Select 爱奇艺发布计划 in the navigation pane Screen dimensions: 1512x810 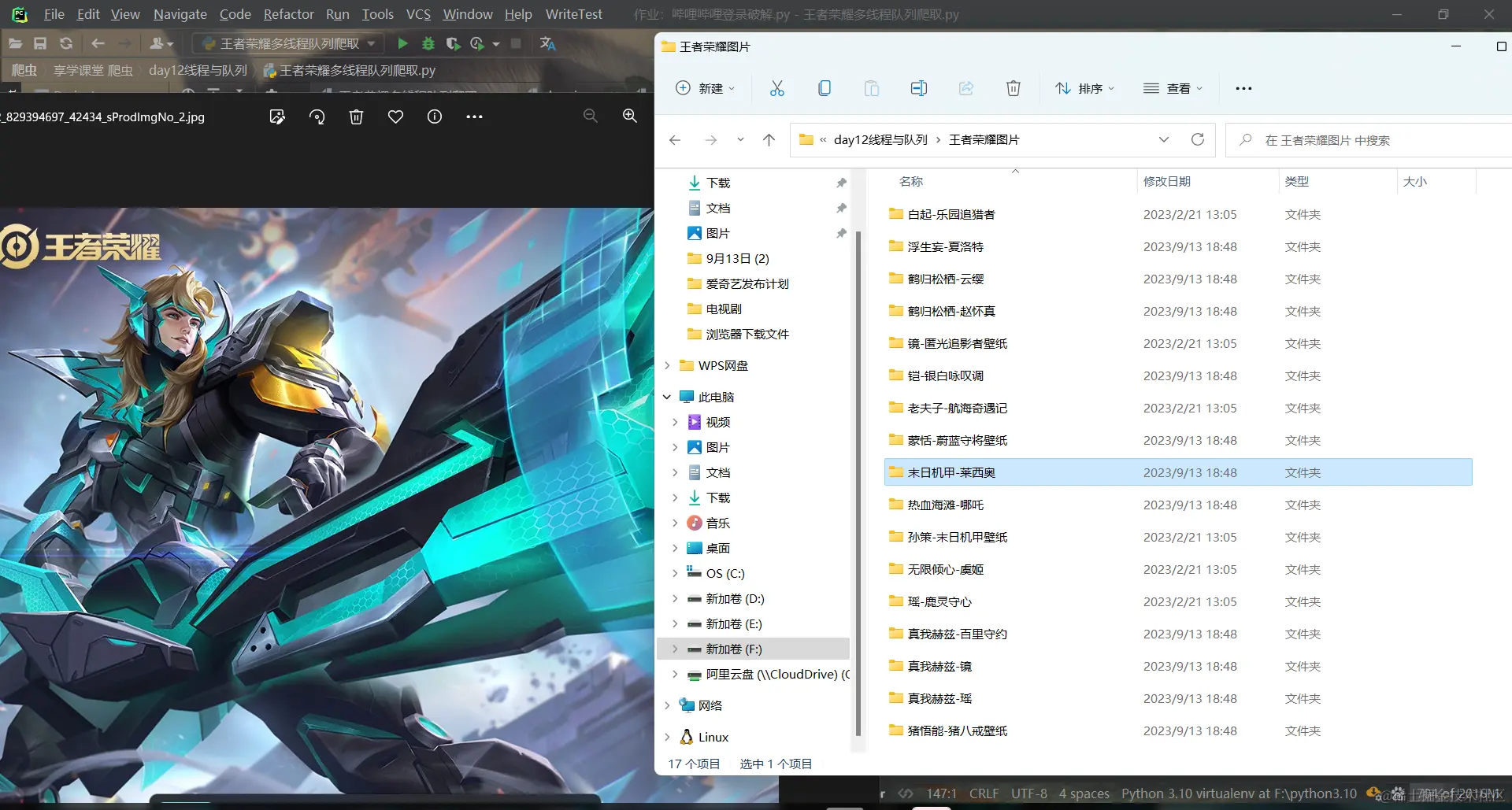[x=747, y=283]
